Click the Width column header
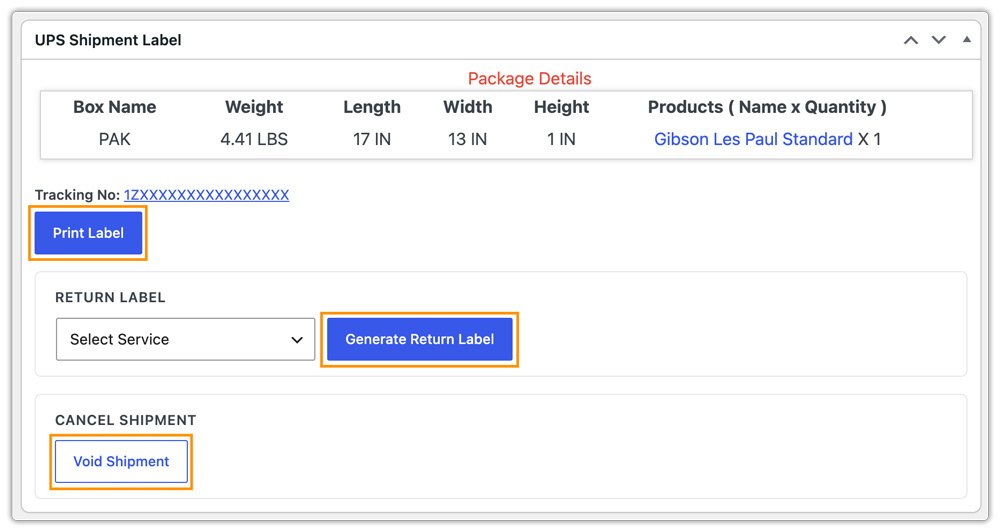This screenshot has width=1000, height=532. (467, 107)
